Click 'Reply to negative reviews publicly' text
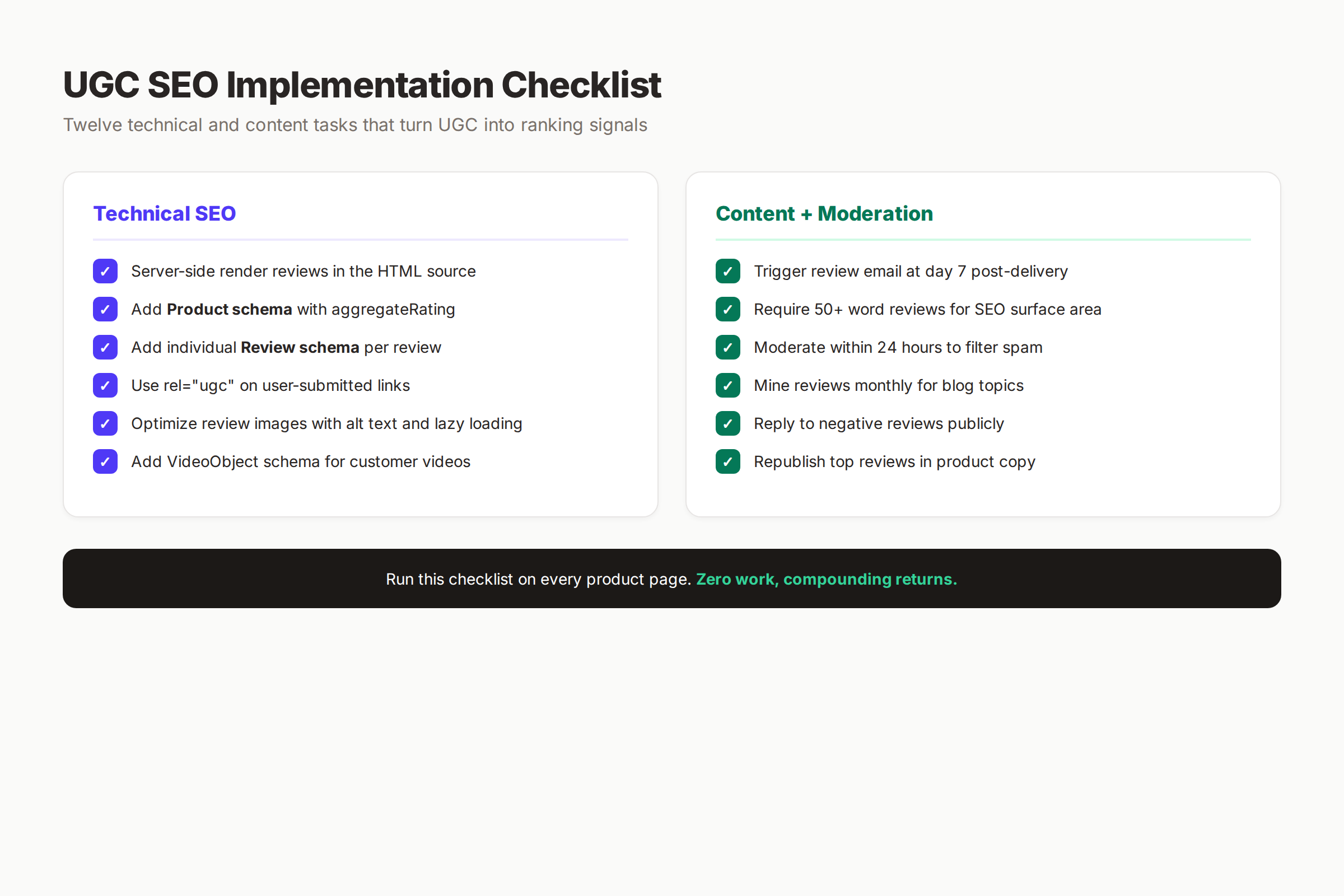Viewport: 1344px width, 896px height. click(879, 424)
